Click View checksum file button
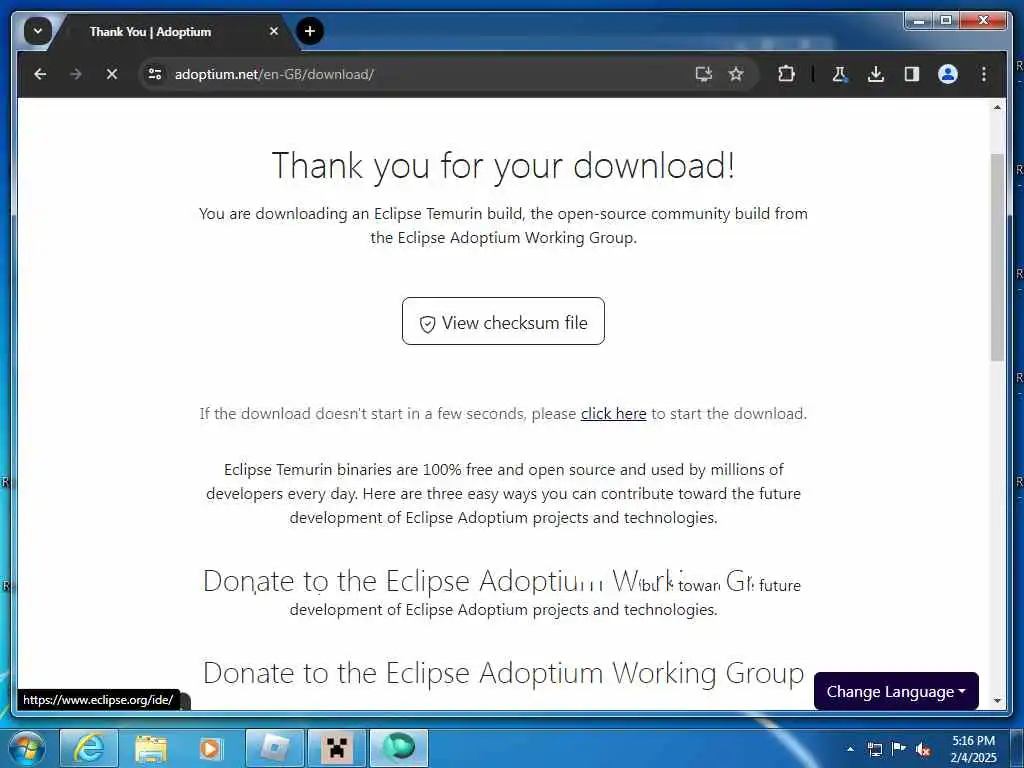 click(504, 321)
